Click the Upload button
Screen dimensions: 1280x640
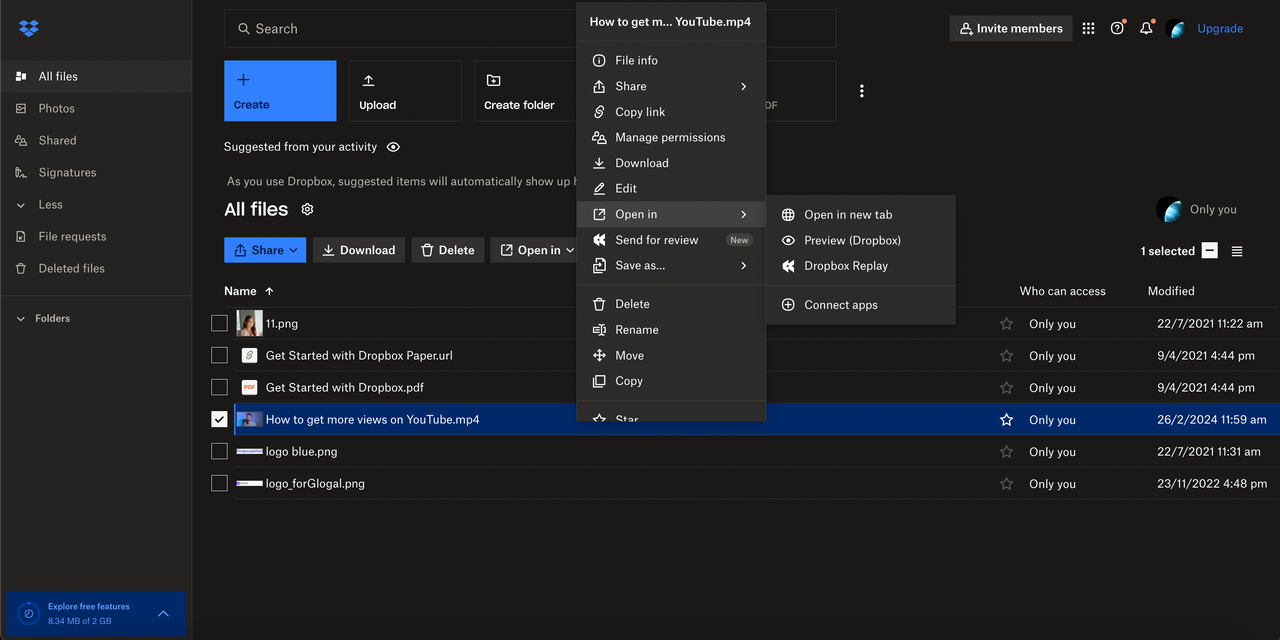pos(405,91)
